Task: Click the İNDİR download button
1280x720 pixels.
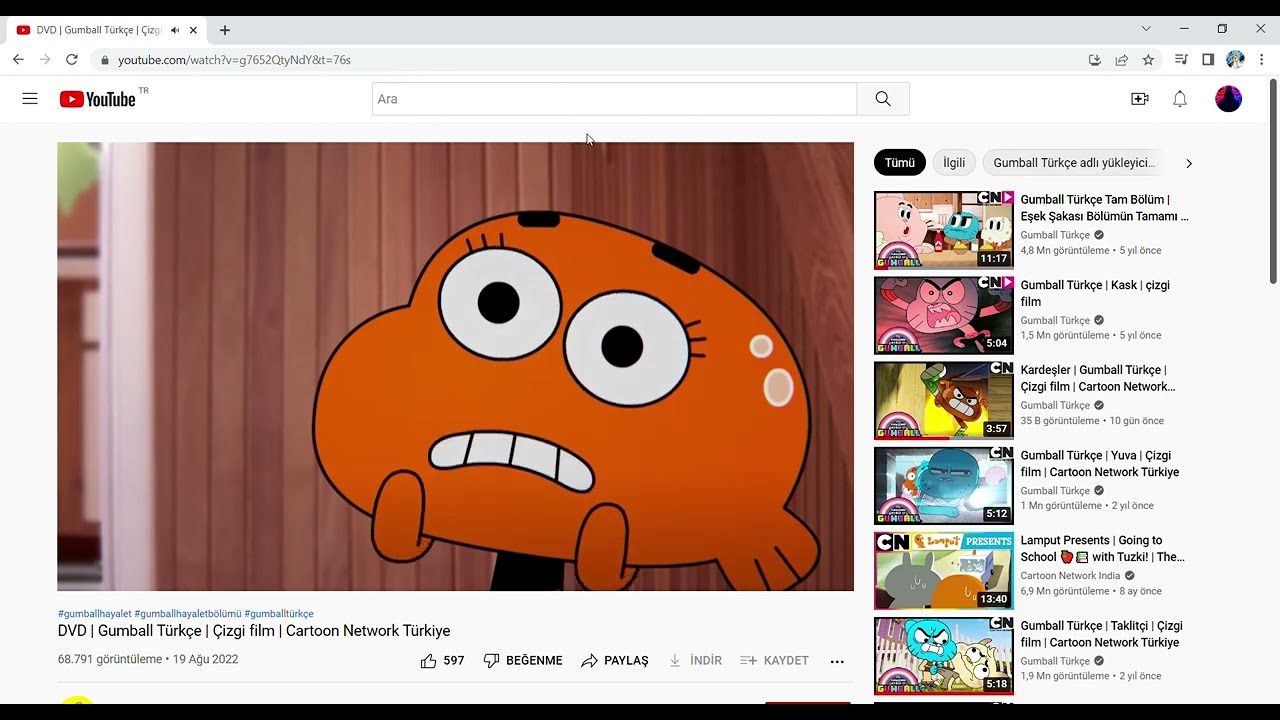Action: 695,661
